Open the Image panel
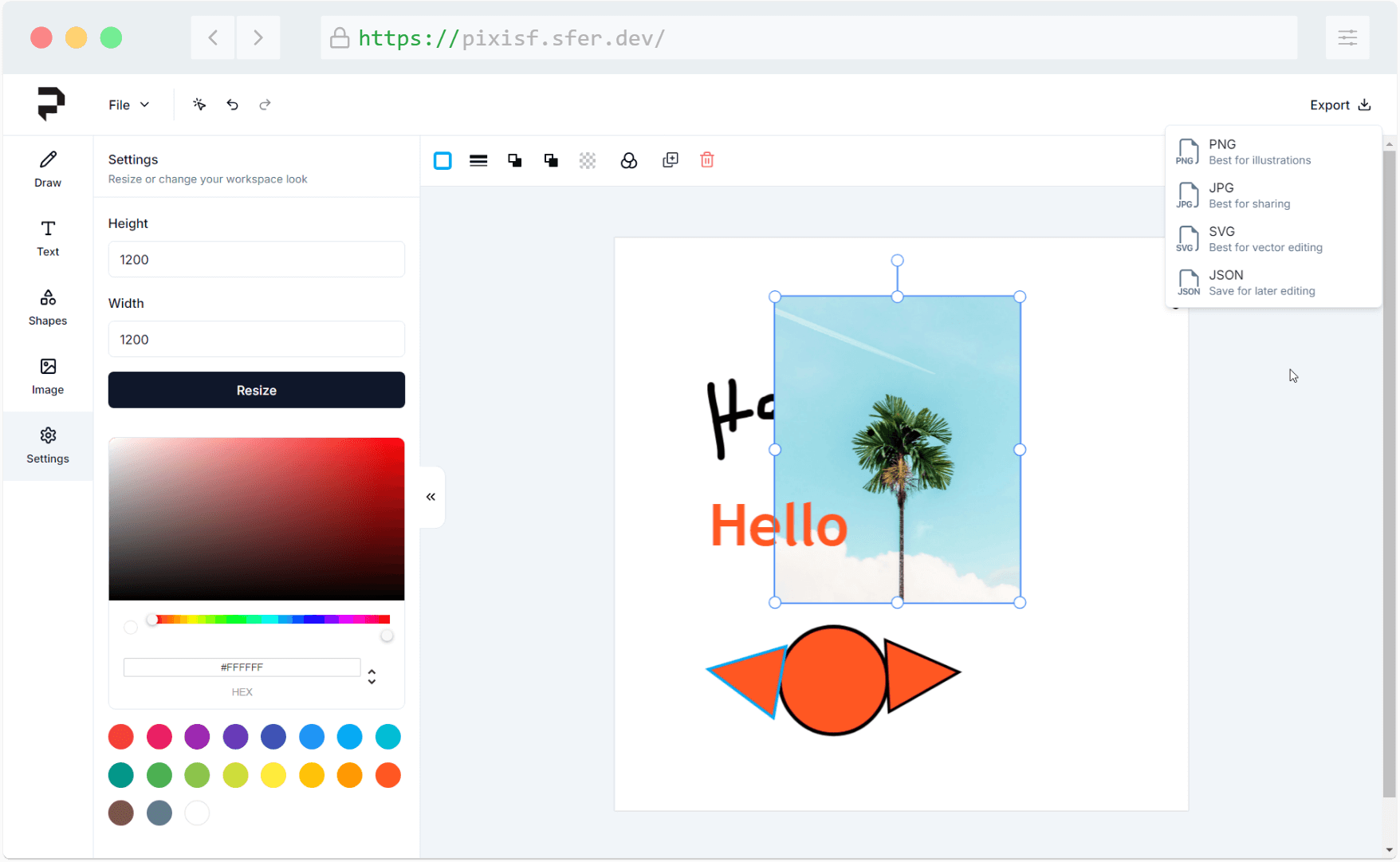This screenshot has width=1400, height=862. tap(48, 377)
